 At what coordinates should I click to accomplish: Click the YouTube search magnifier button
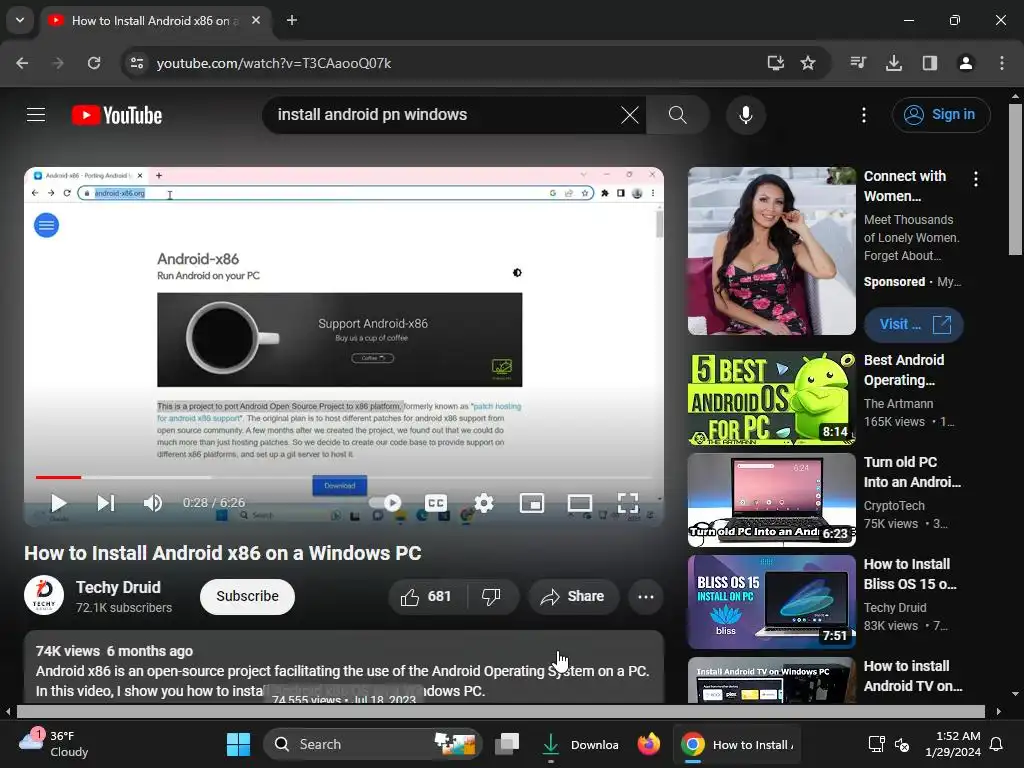point(677,115)
